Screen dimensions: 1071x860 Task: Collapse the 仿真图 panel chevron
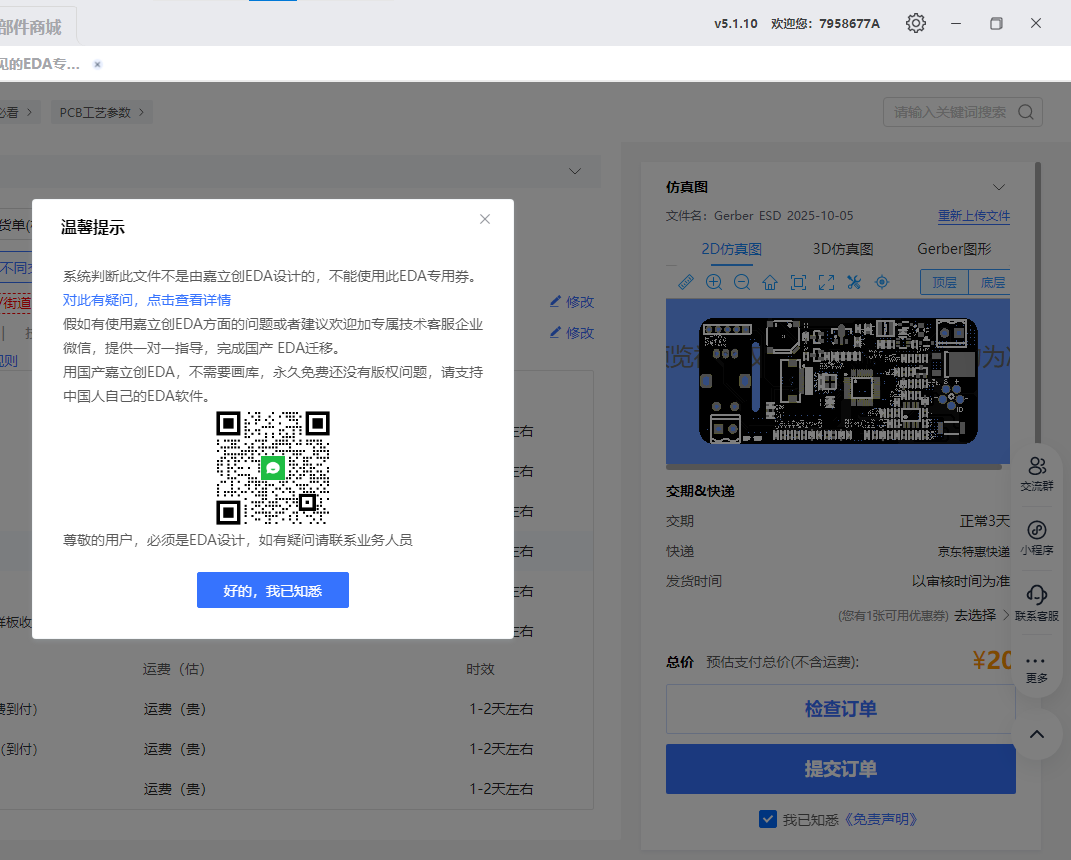pyautogui.click(x=998, y=187)
